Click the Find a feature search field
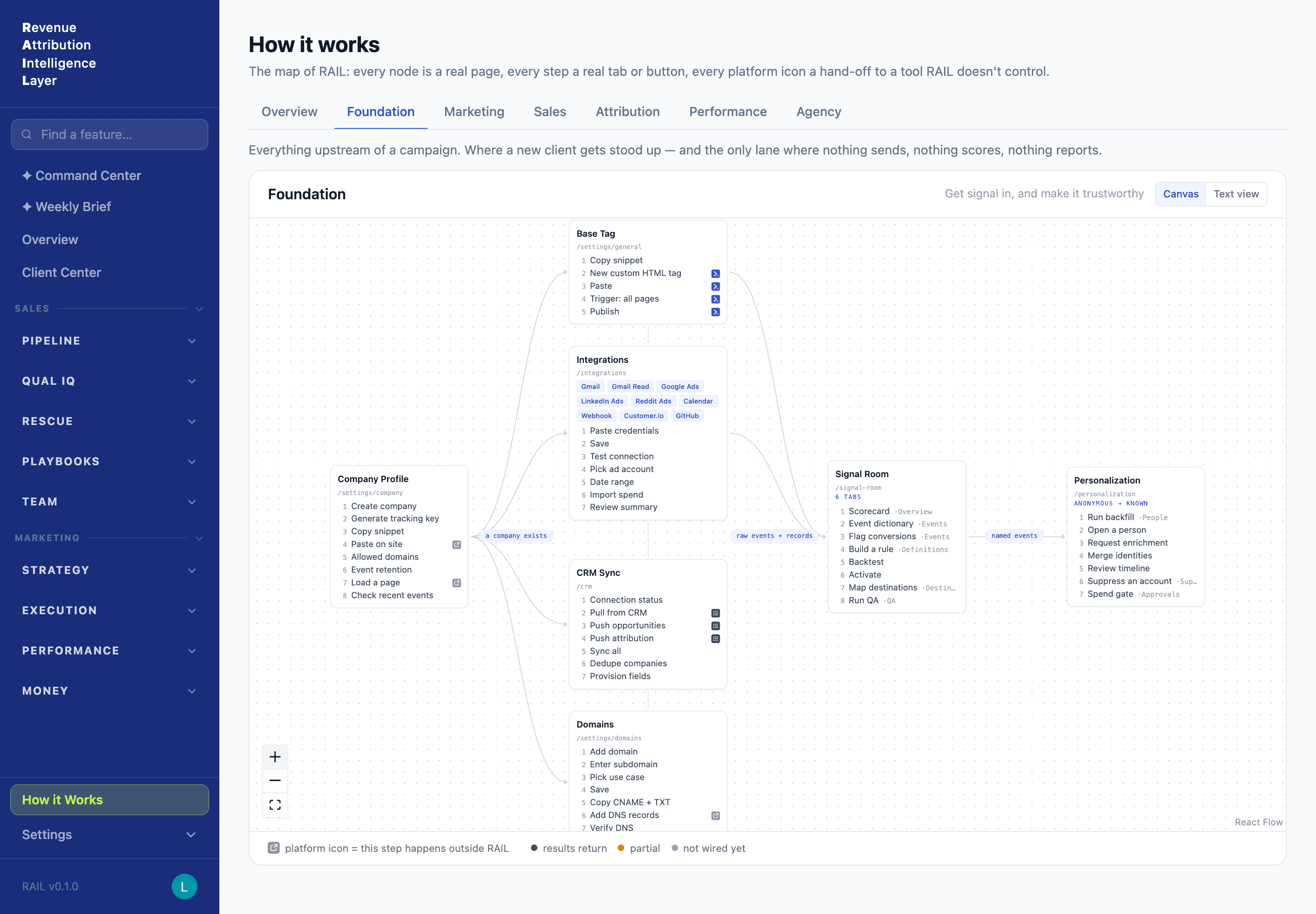This screenshot has width=1316, height=914. pyautogui.click(x=109, y=134)
